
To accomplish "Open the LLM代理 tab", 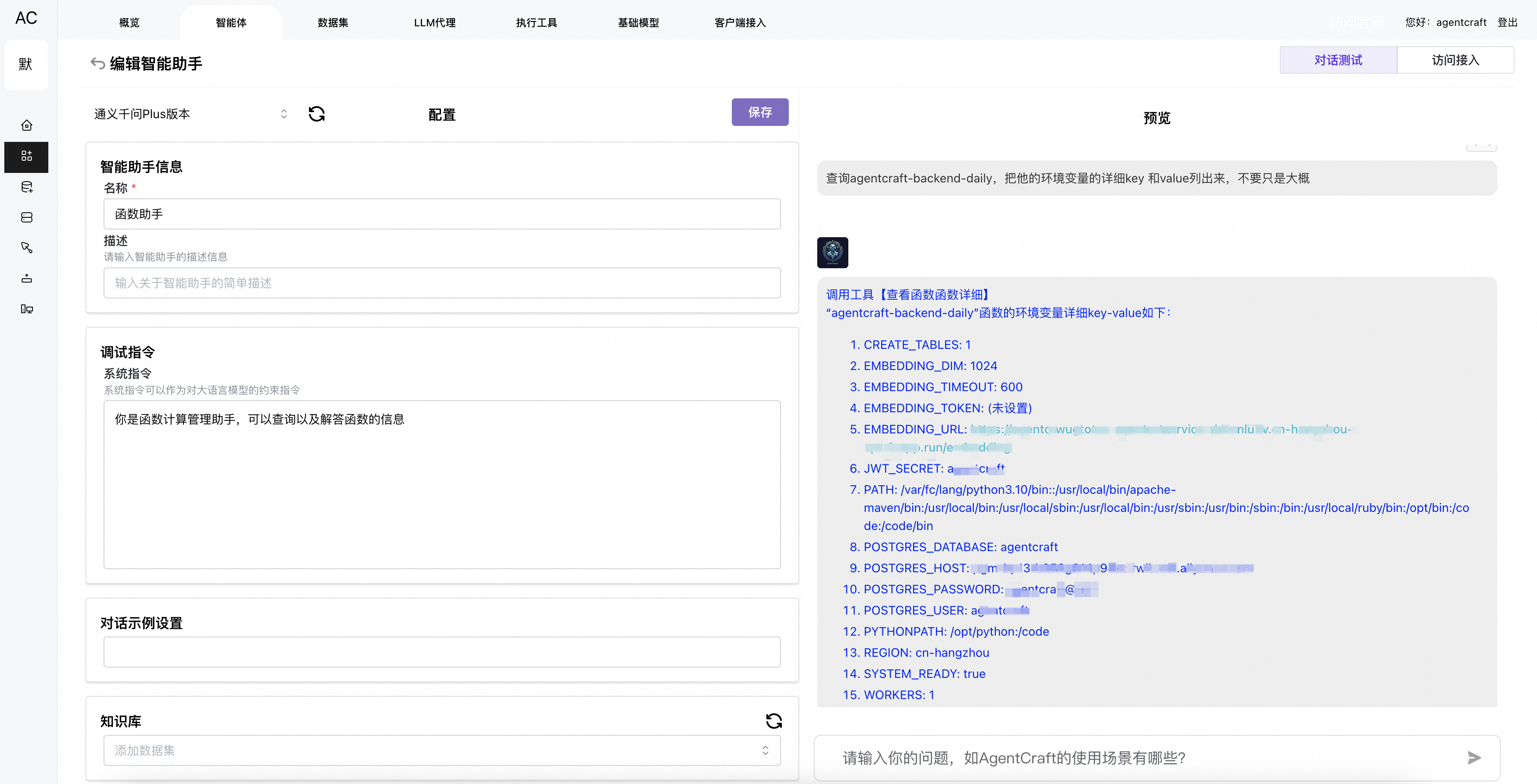I will 435,23.
